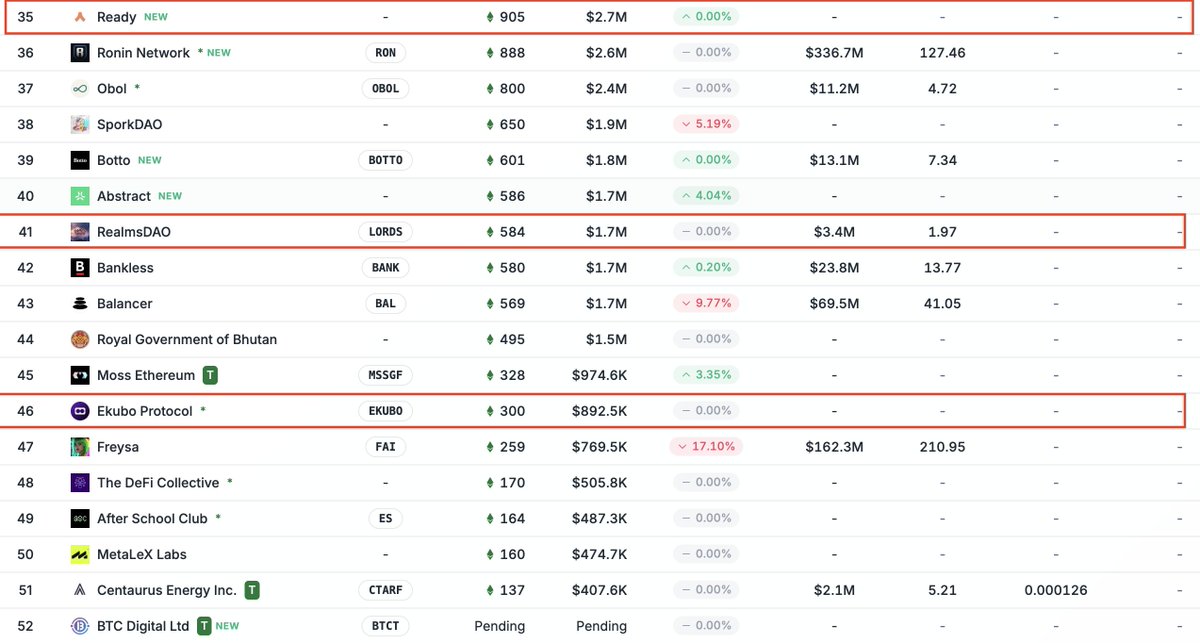Image resolution: width=1200 pixels, height=643 pixels.
Task: Click the 127.46 ratio value
Action: tap(942, 53)
